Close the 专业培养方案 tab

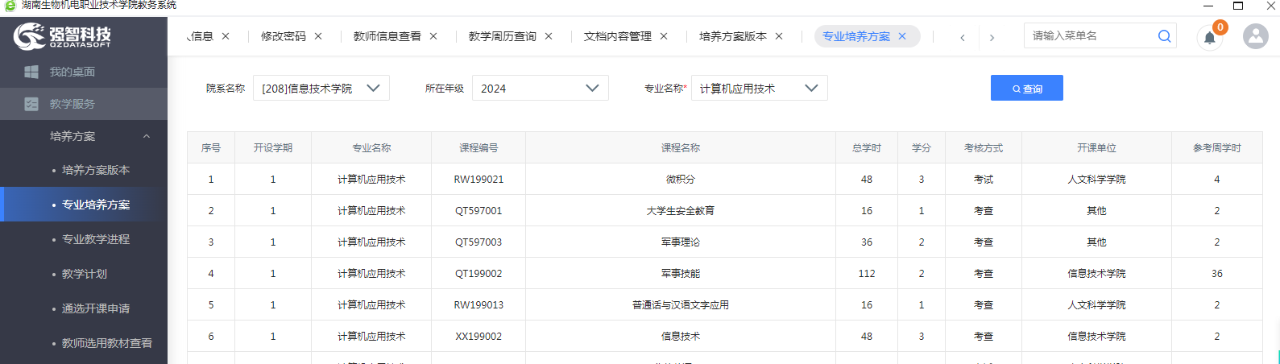tap(902, 36)
